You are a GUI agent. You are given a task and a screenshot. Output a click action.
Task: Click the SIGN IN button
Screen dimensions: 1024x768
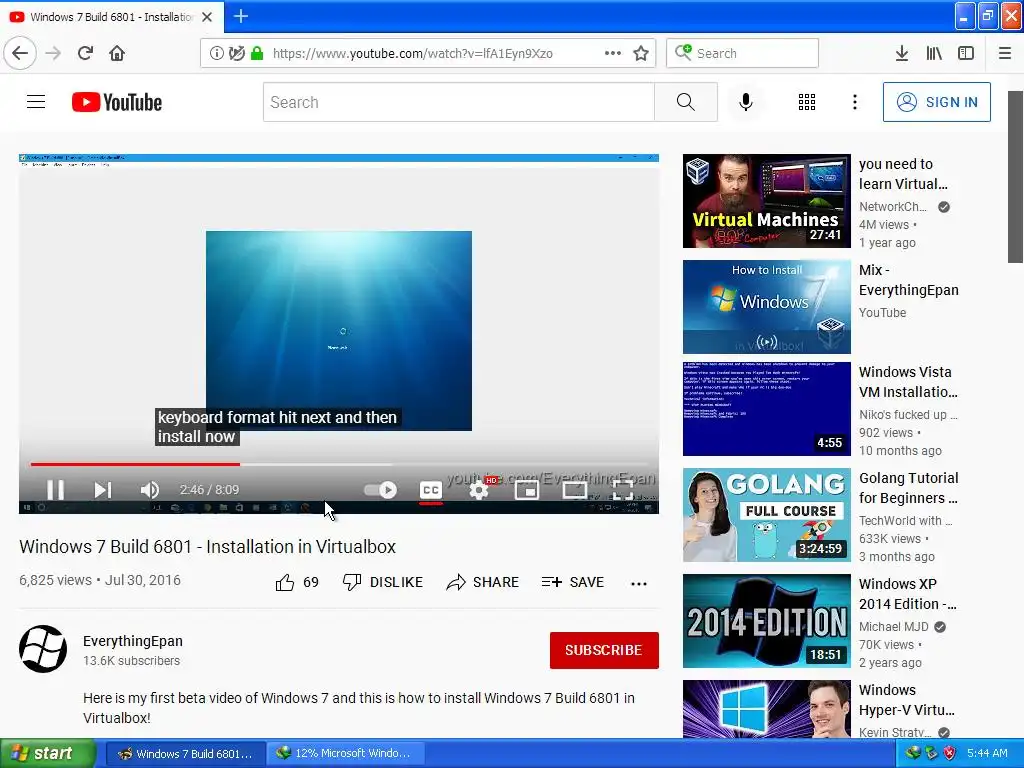[936, 102]
